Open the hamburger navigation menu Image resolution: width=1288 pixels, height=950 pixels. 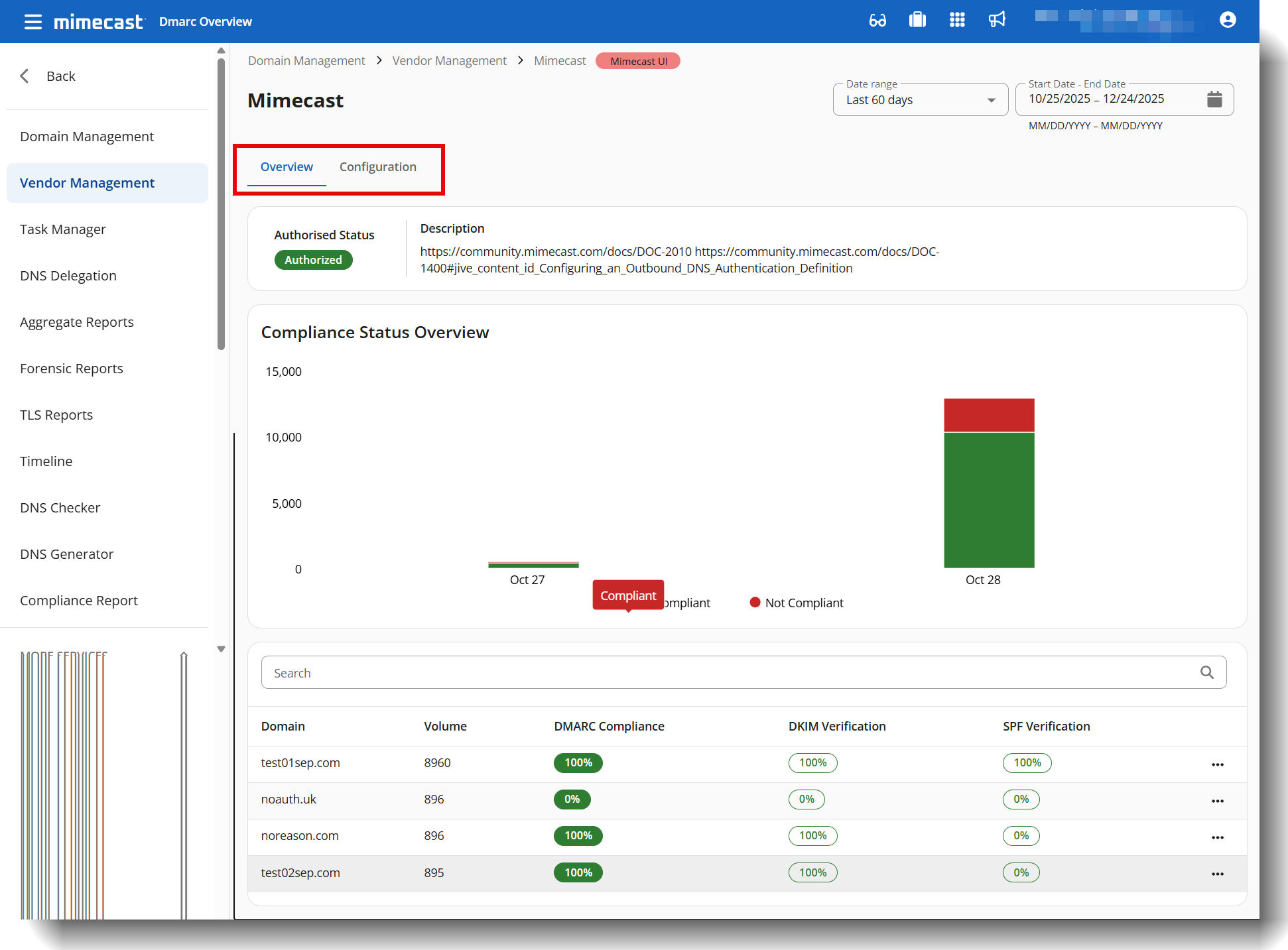pos(33,22)
